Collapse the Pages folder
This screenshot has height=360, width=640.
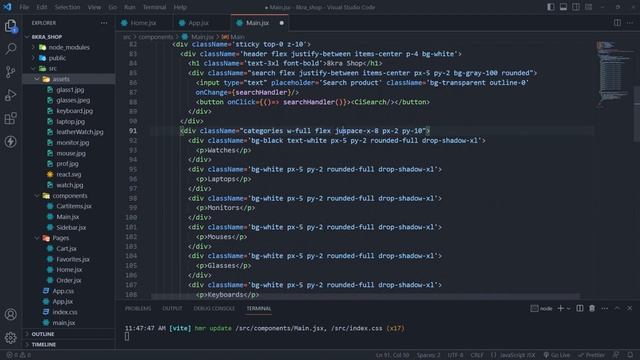click(69, 238)
